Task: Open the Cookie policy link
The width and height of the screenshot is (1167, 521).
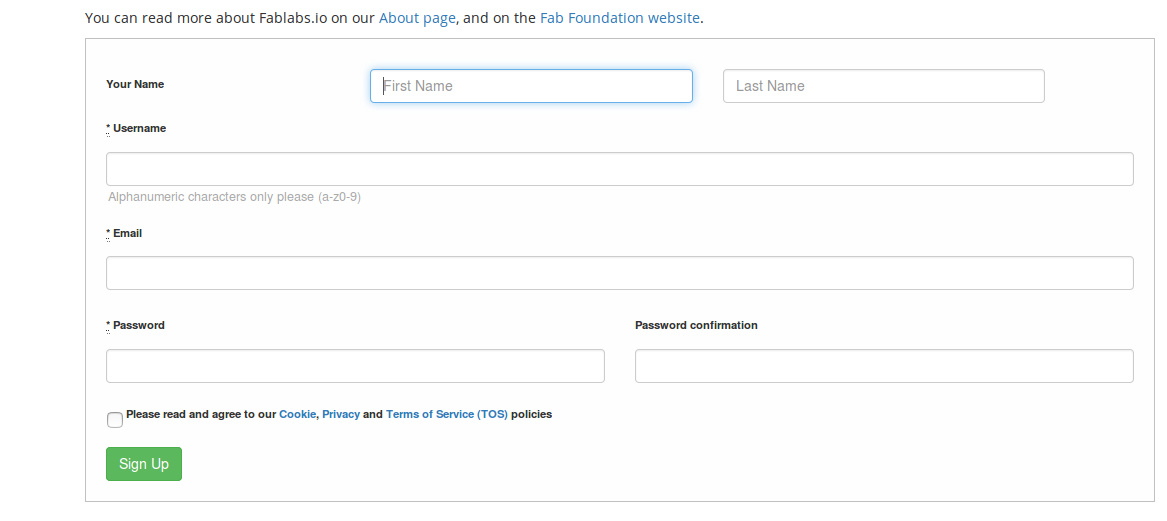Action: point(298,414)
